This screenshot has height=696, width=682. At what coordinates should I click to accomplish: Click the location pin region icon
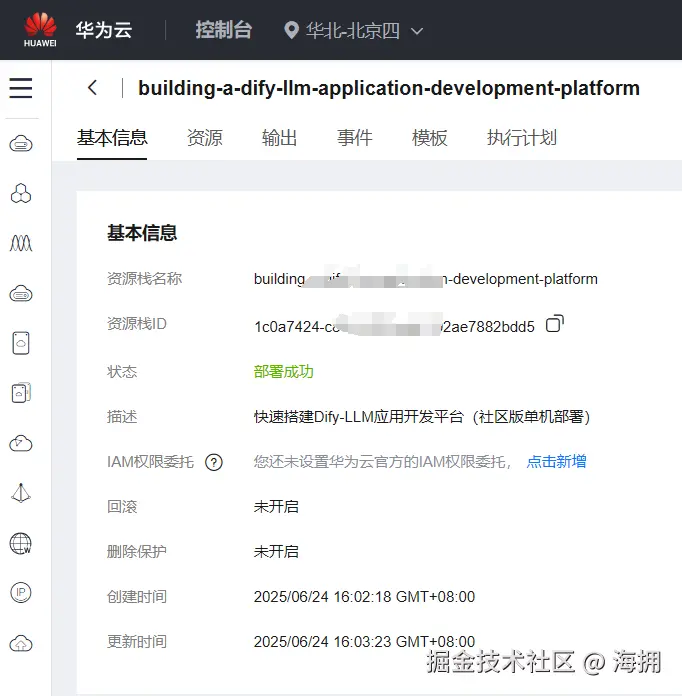point(291,30)
